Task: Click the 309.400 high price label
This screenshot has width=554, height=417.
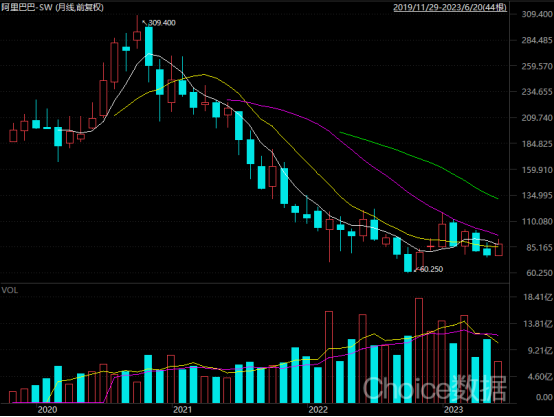Action: [162, 23]
